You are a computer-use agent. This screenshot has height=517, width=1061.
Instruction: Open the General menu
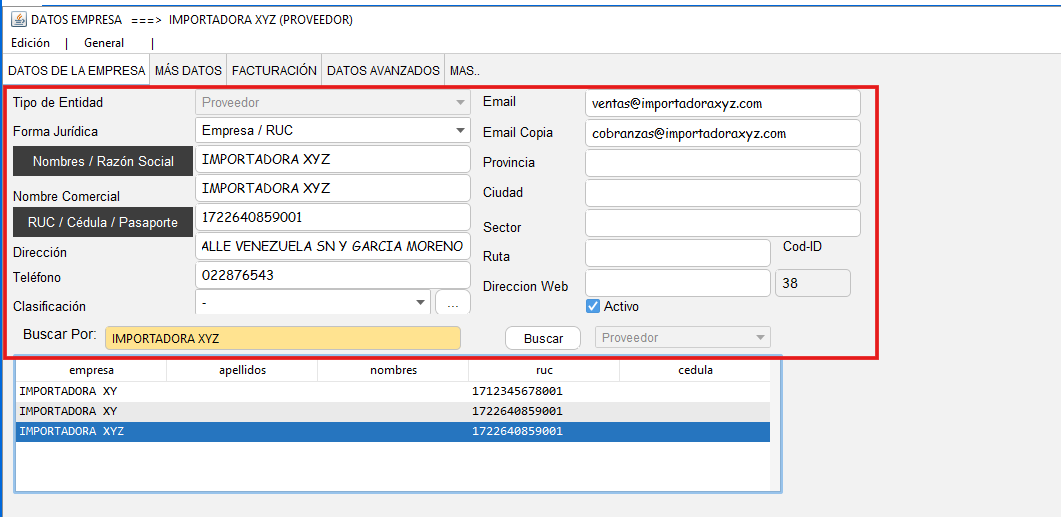[104, 43]
